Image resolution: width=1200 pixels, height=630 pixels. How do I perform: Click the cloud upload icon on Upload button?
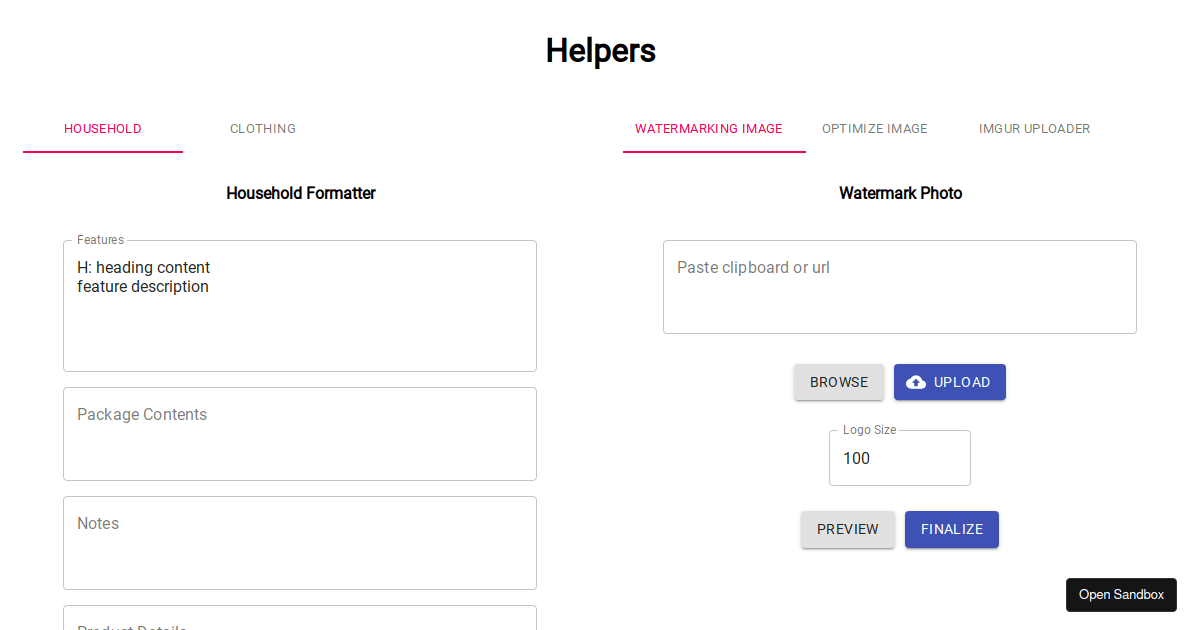916,382
